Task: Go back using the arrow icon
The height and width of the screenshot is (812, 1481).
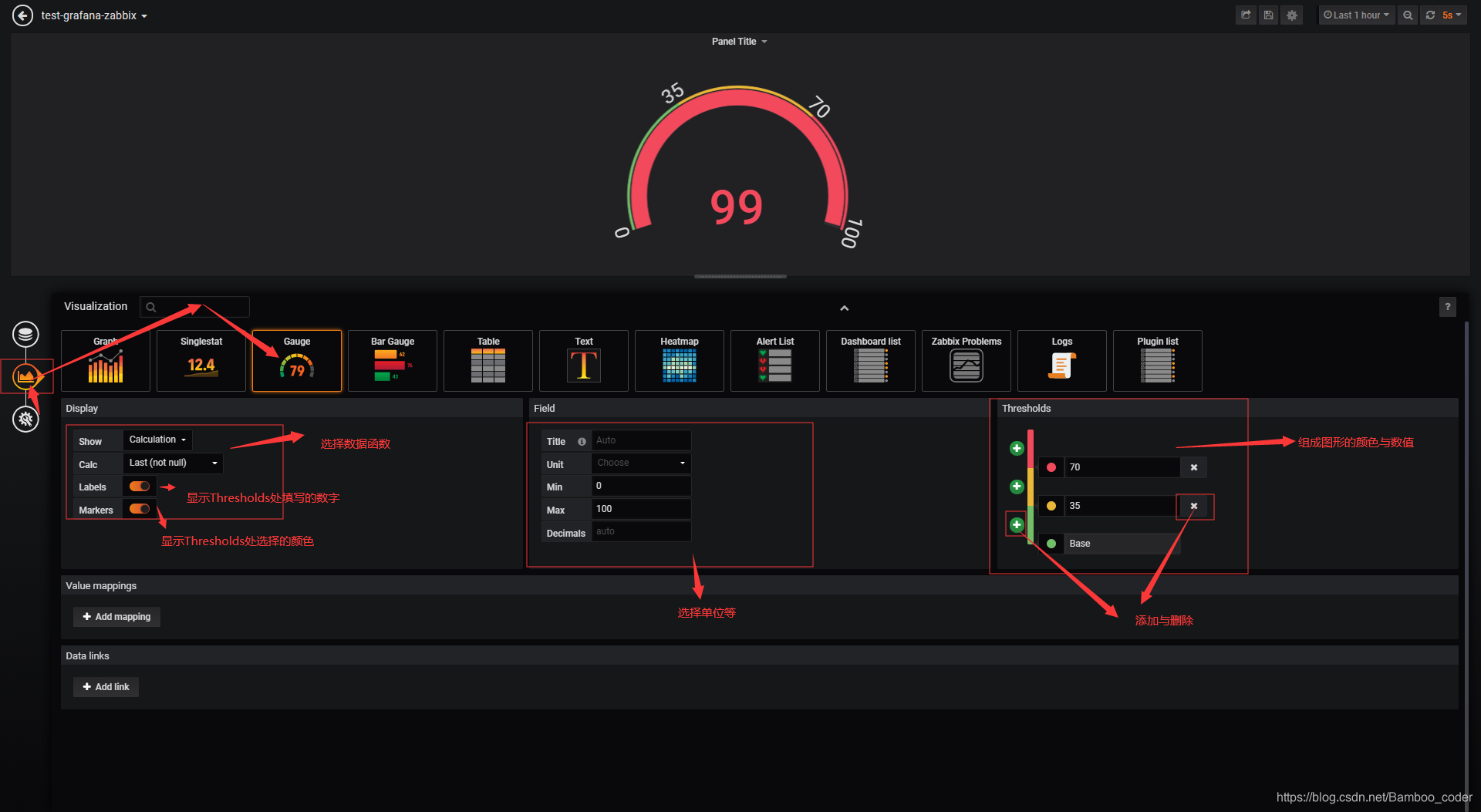Action: point(23,15)
